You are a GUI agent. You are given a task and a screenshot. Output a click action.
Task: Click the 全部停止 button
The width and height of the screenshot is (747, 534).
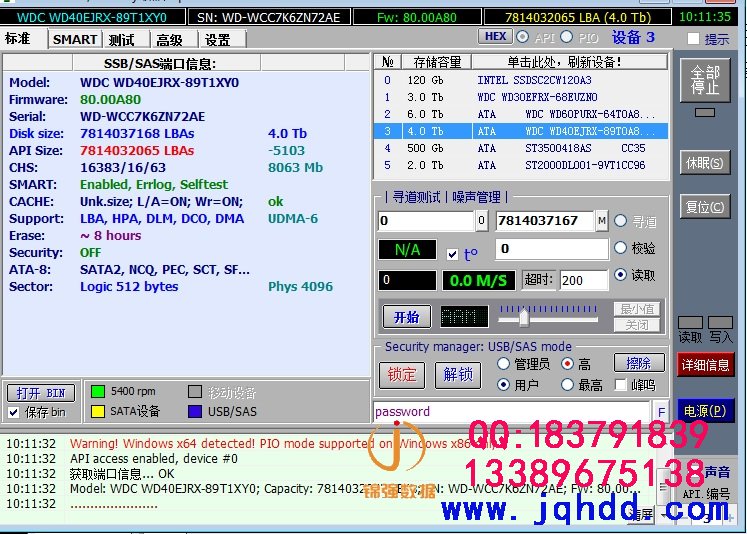pyautogui.click(x=705, y=80)
